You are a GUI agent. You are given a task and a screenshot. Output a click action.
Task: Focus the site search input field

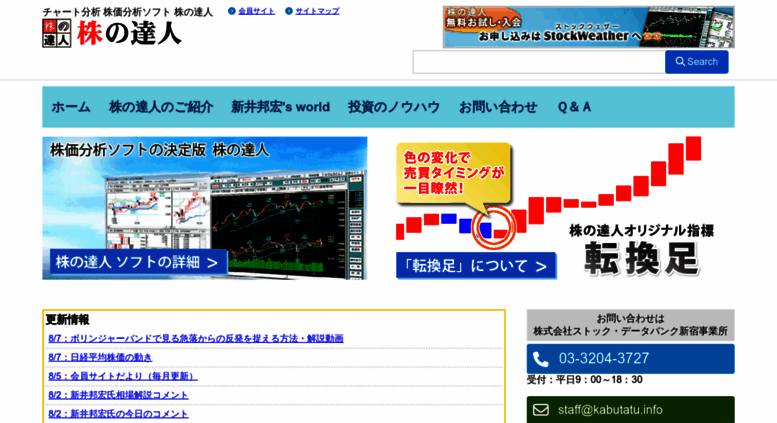(539, 62)
